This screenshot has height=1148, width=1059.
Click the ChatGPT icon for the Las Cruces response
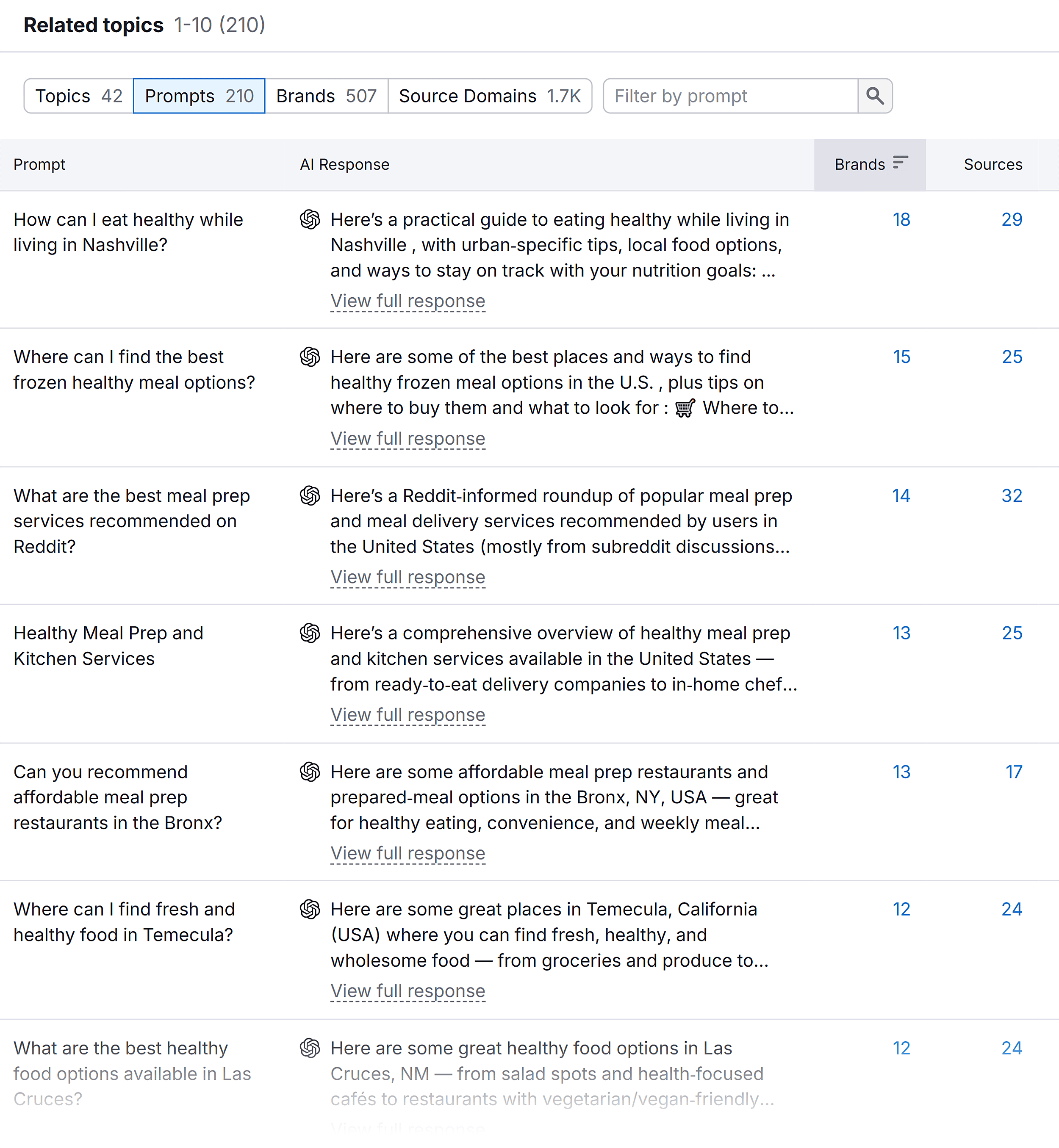point(310,1048)
